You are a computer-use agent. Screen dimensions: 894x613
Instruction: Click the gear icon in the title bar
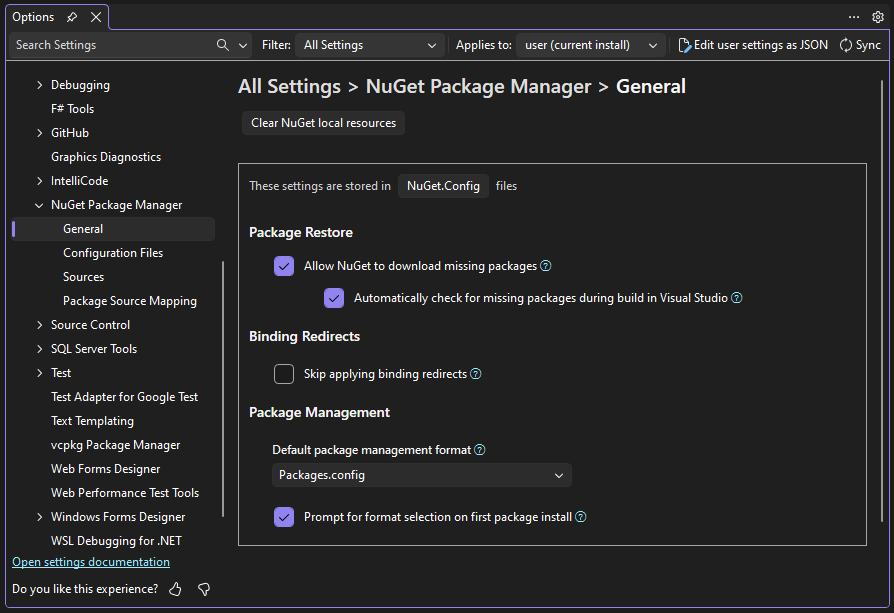(877, 16)
